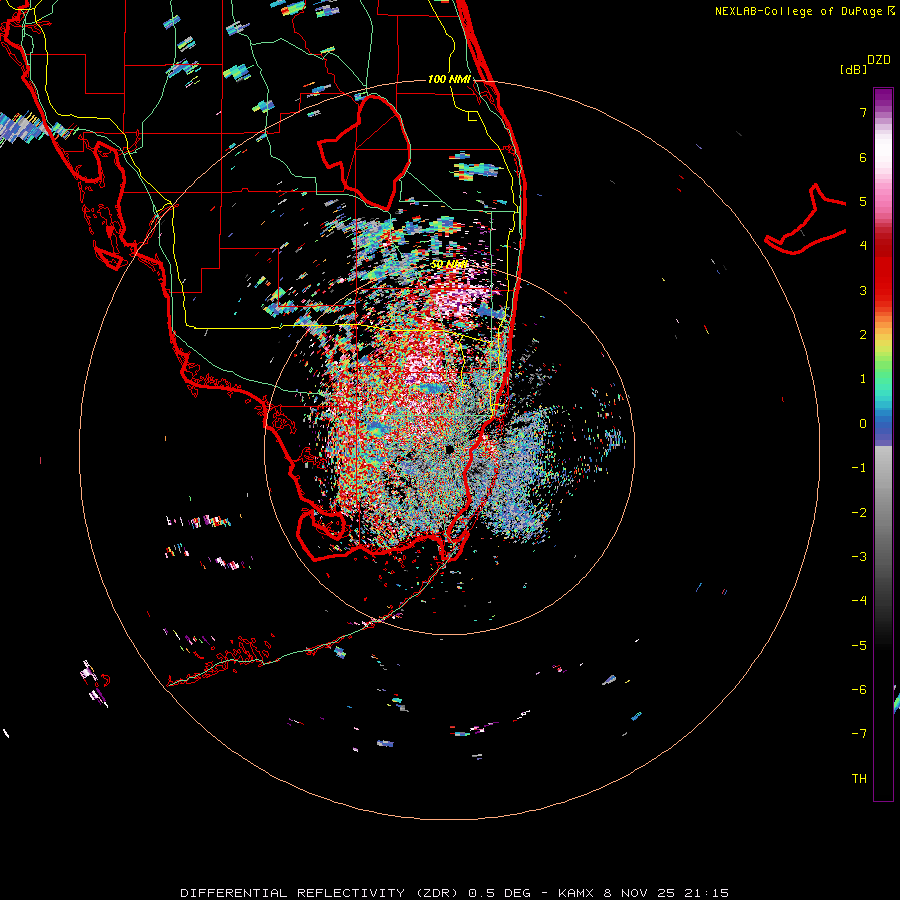Click the purple top of the color bar

tap(883, 98)
